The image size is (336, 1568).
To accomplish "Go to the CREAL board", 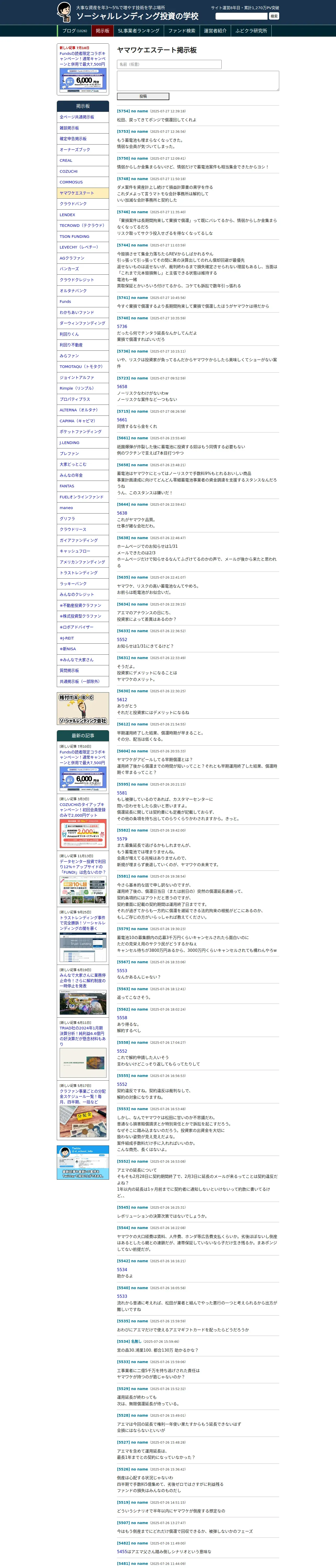I will tap(83, 161).
